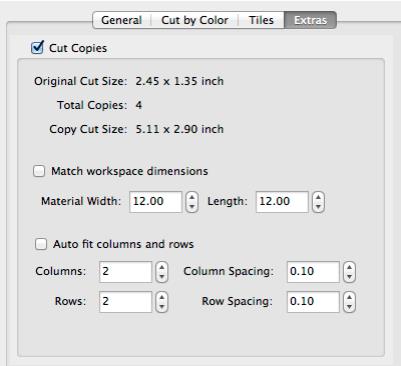Image resolution: width=401 pixels, height=366 pixels.
Task: Click the Row Spacing input field
Action: [313, 302]
